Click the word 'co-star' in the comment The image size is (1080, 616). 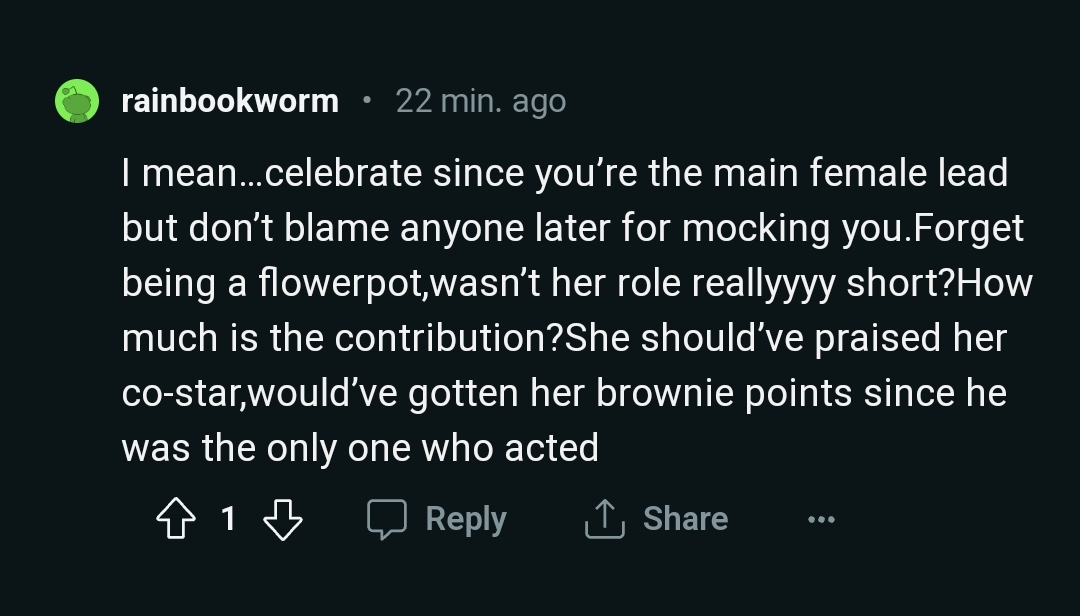point(180,393)
